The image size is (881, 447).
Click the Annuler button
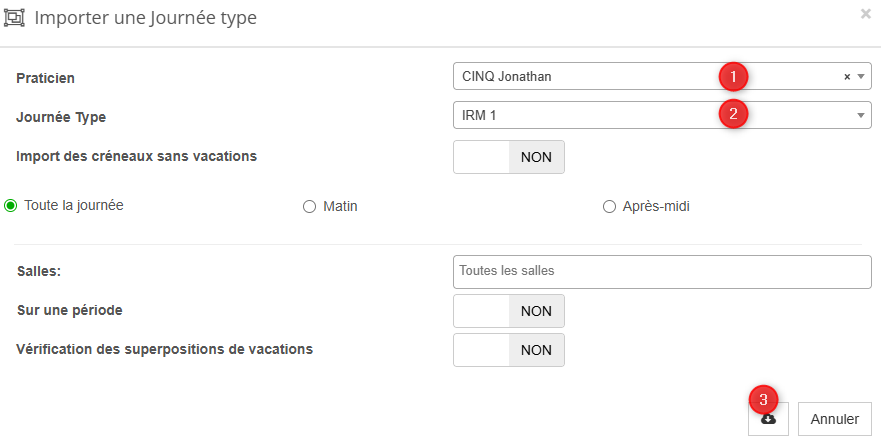(x=835, y=420)
